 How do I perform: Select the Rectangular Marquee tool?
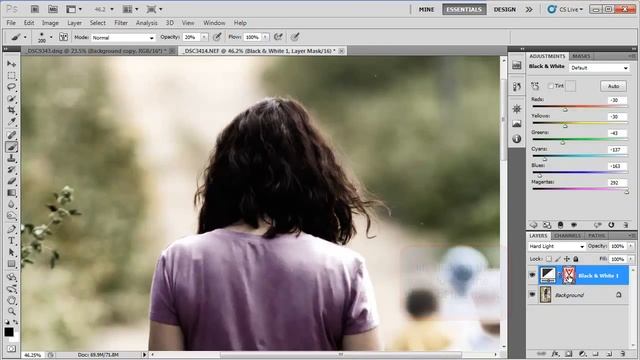coord(11,76)
